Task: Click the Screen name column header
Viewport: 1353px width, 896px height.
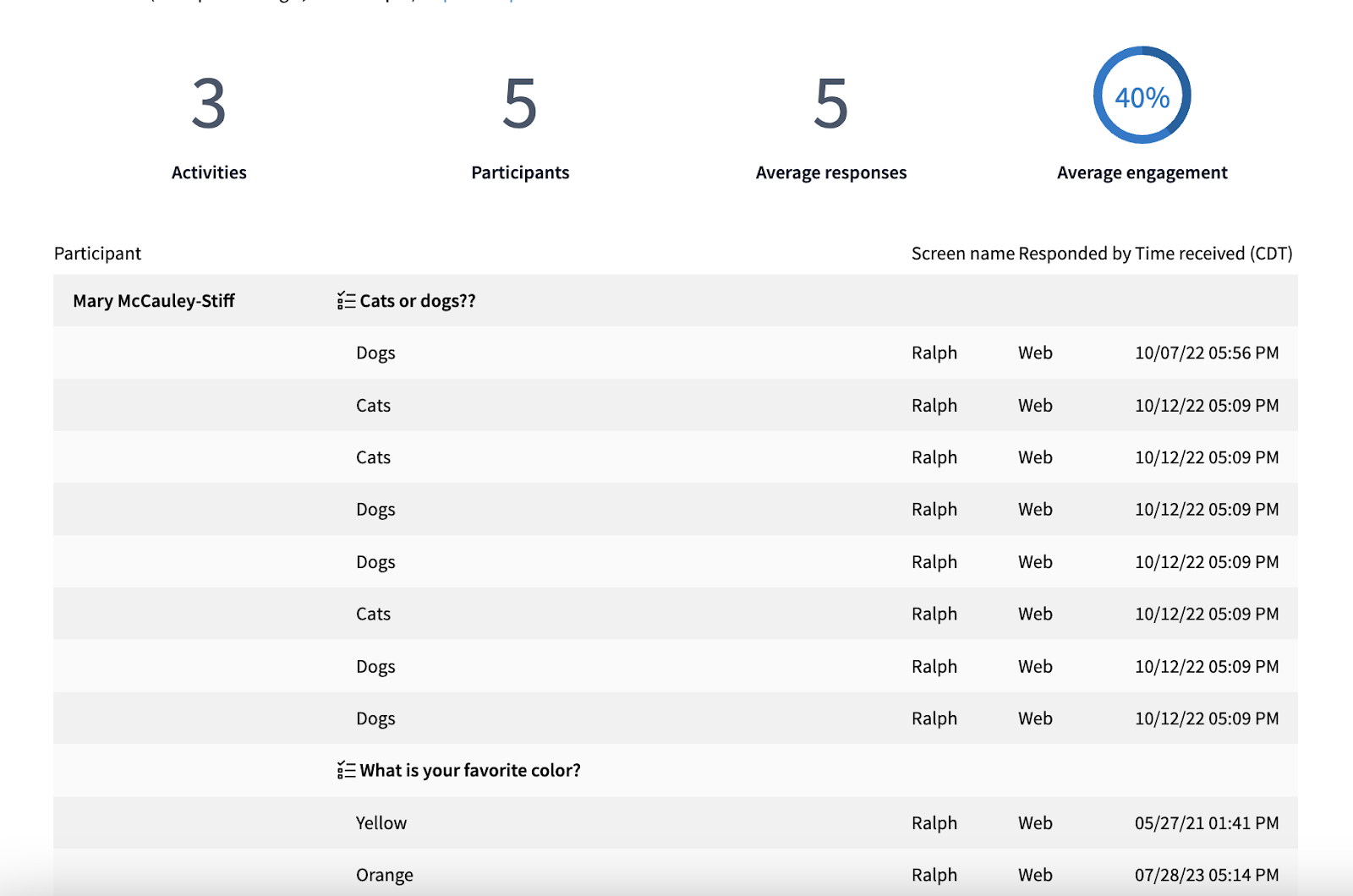Action: (962, 253)
